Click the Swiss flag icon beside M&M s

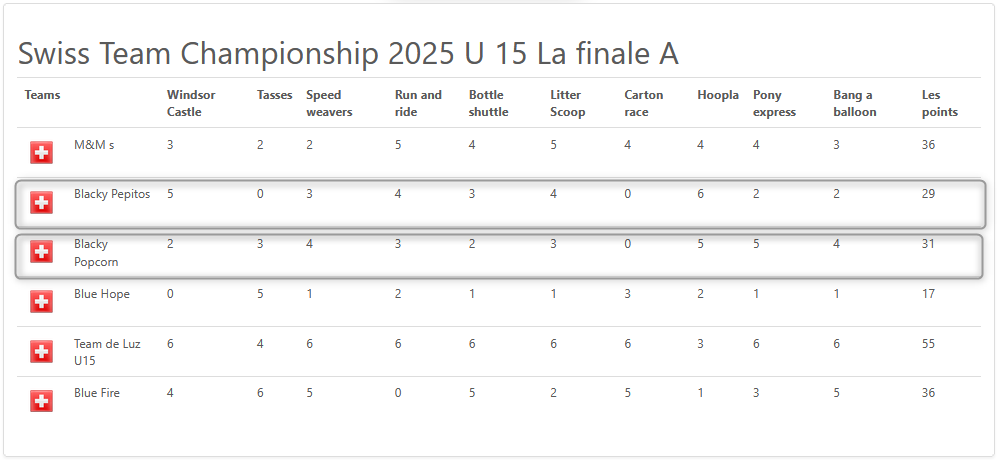coord(41,153)
